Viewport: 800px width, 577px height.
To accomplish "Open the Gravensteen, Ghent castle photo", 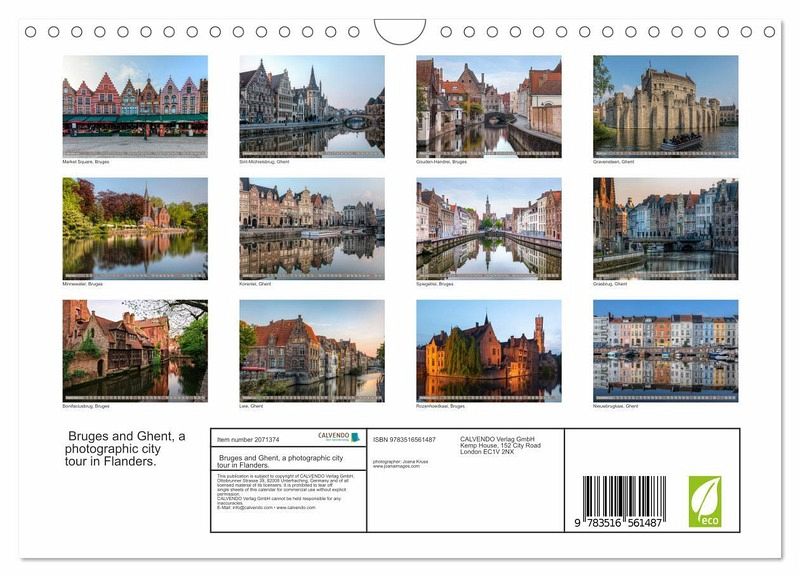I will pyautogui.click(x=665, y=106).
